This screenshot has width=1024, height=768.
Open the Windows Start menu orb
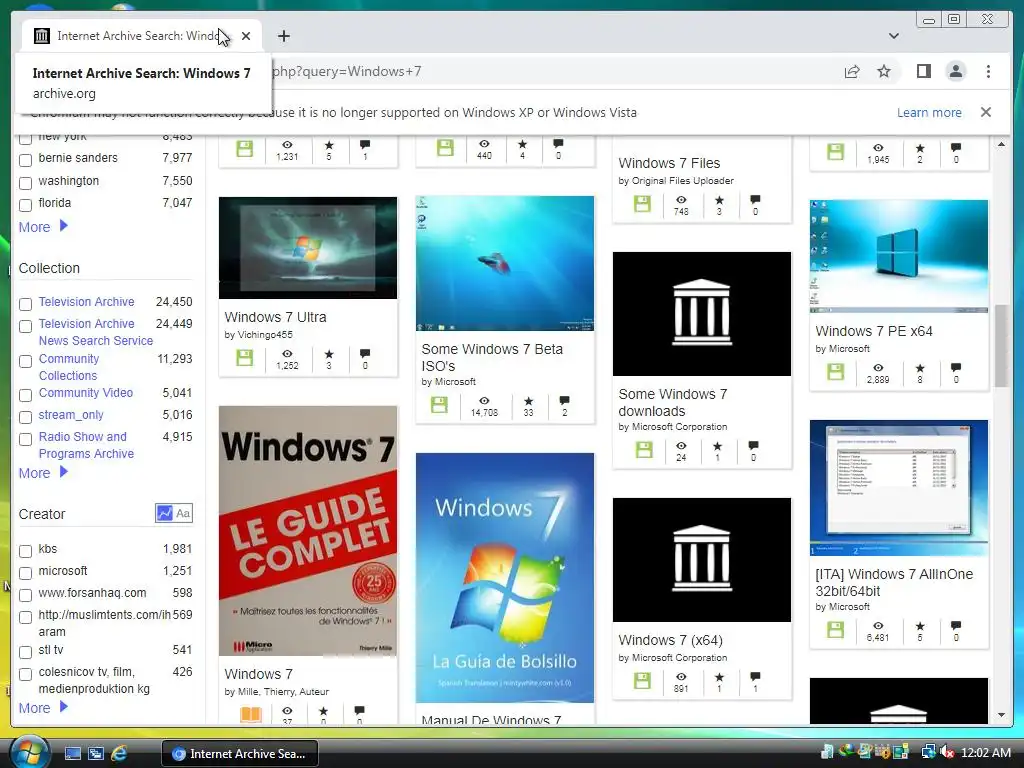pyautogui.click(x=28, y=751)
